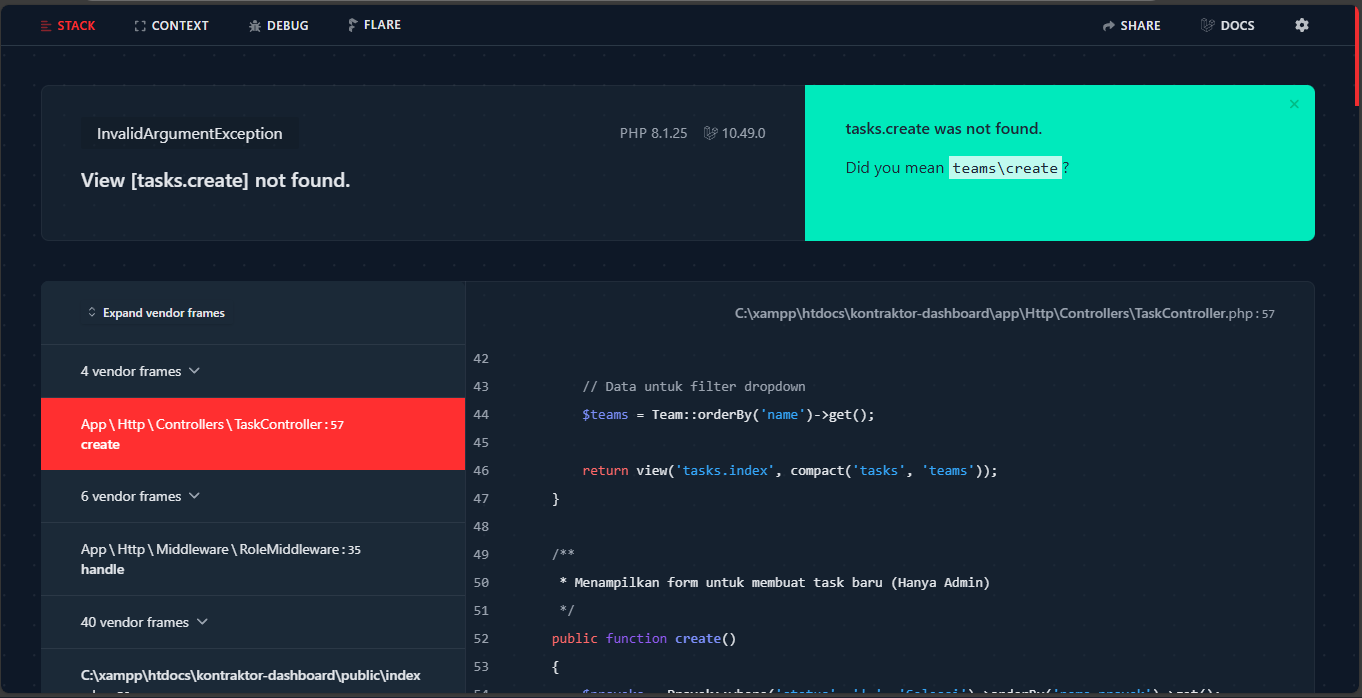Click the Share arrow icon
This screenshot has width=1362, height=698.
pos(1108,26)
